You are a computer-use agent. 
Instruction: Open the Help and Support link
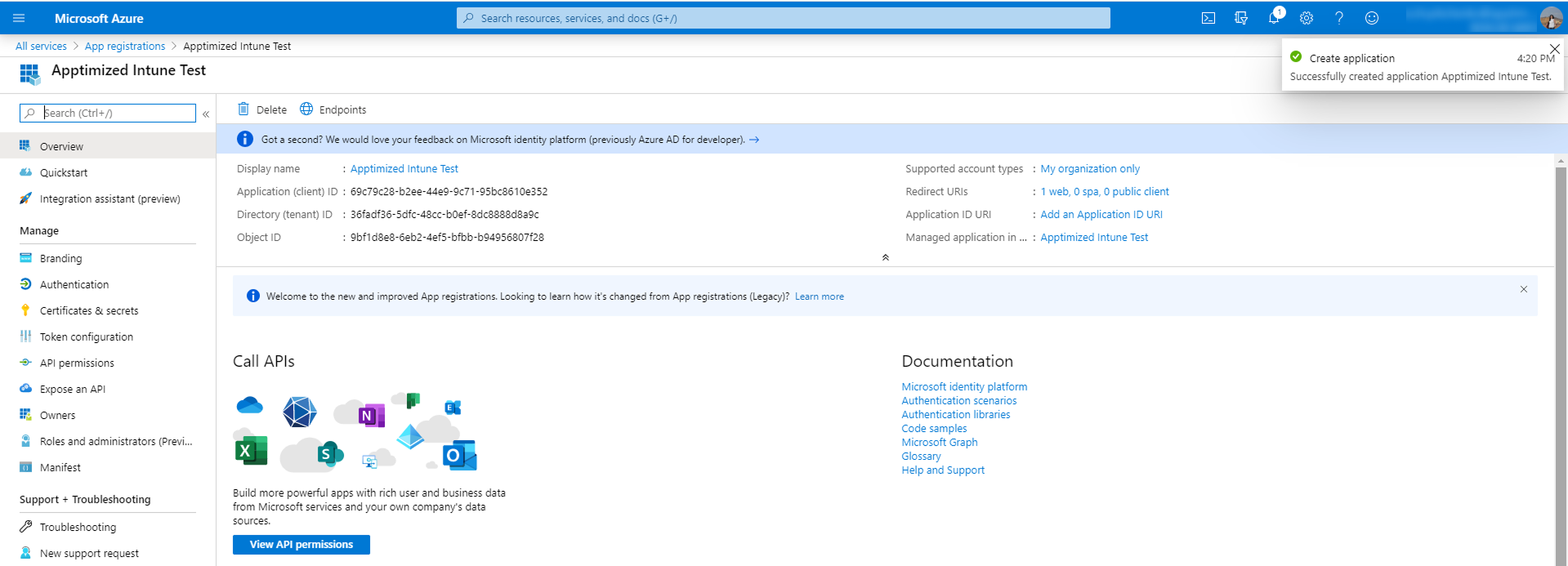pos(943,470)
